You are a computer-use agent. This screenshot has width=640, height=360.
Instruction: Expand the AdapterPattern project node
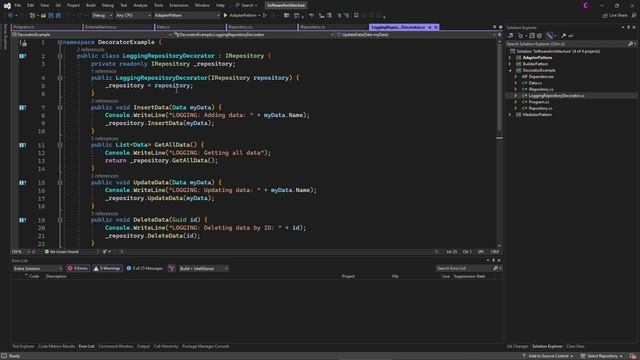(x=510, y=58)
